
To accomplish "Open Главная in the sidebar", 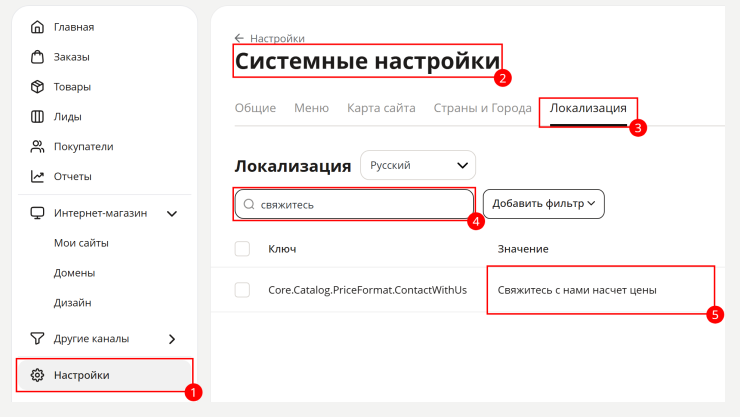I will click(74, 27).
